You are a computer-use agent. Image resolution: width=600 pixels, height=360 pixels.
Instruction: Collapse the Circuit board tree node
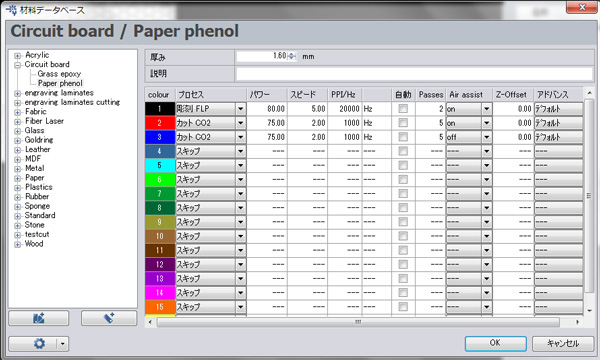click(x=17, y=65)
